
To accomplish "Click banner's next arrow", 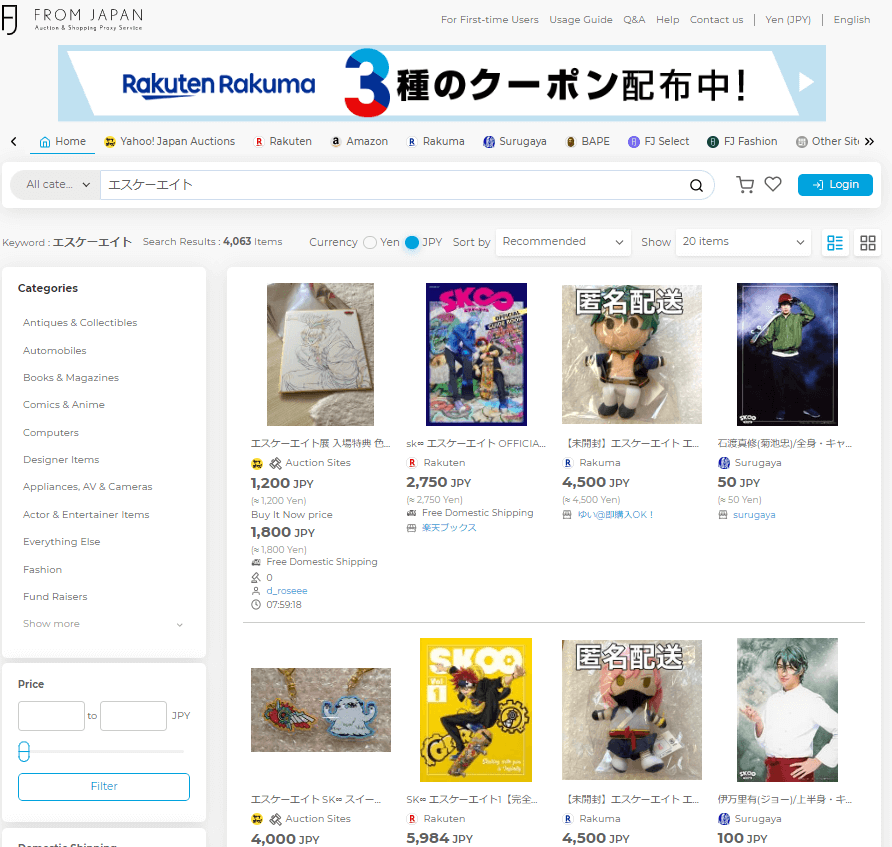I will pos(806,82).
